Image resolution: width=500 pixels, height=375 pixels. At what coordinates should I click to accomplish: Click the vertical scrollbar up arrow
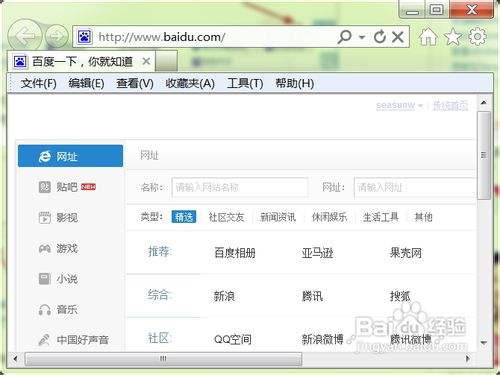point(484,103)
